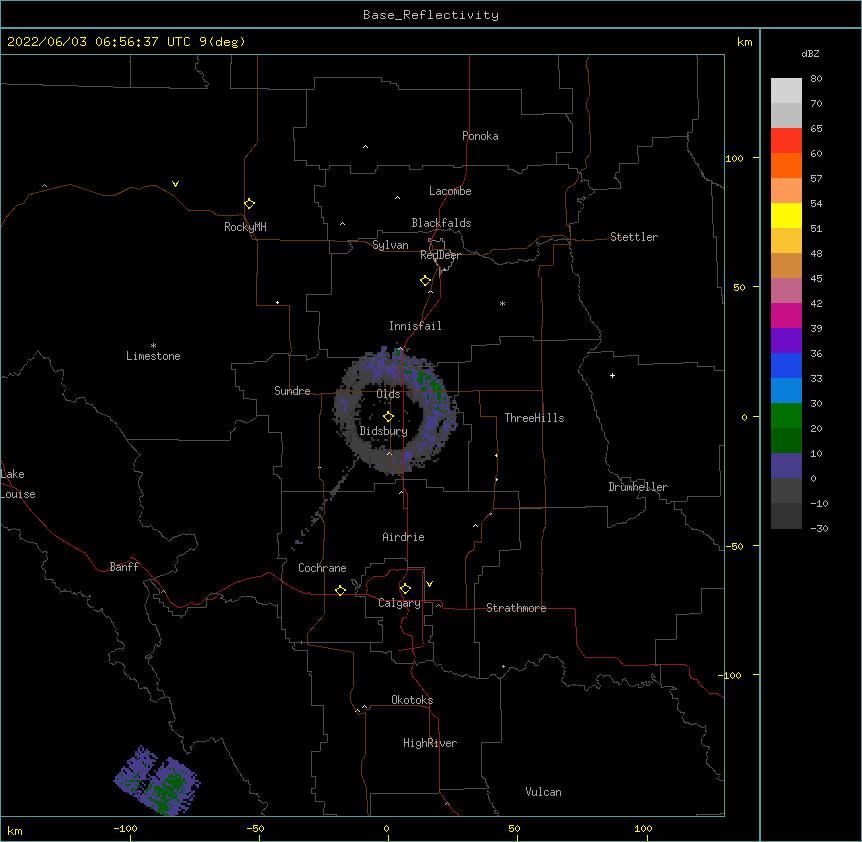Click the radar echo blob in southwest corner
Image resolution: width=862 pixels, height=842 pixels.
coord(157,779)
